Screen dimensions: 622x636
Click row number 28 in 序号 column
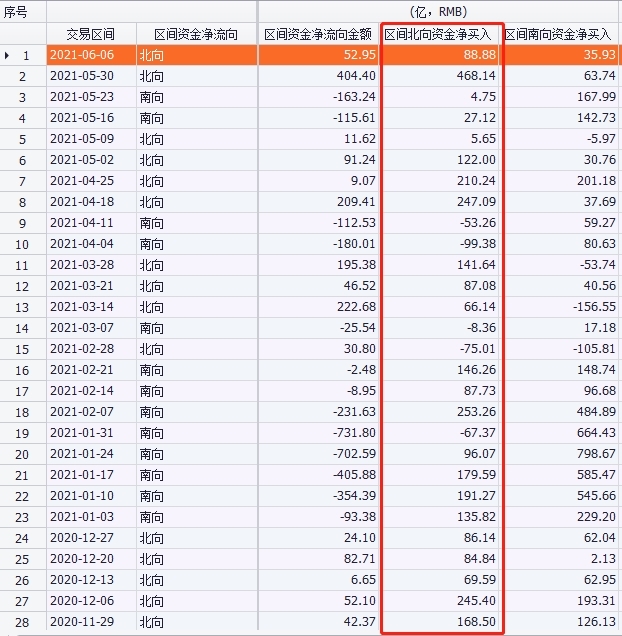coord(23,623)
